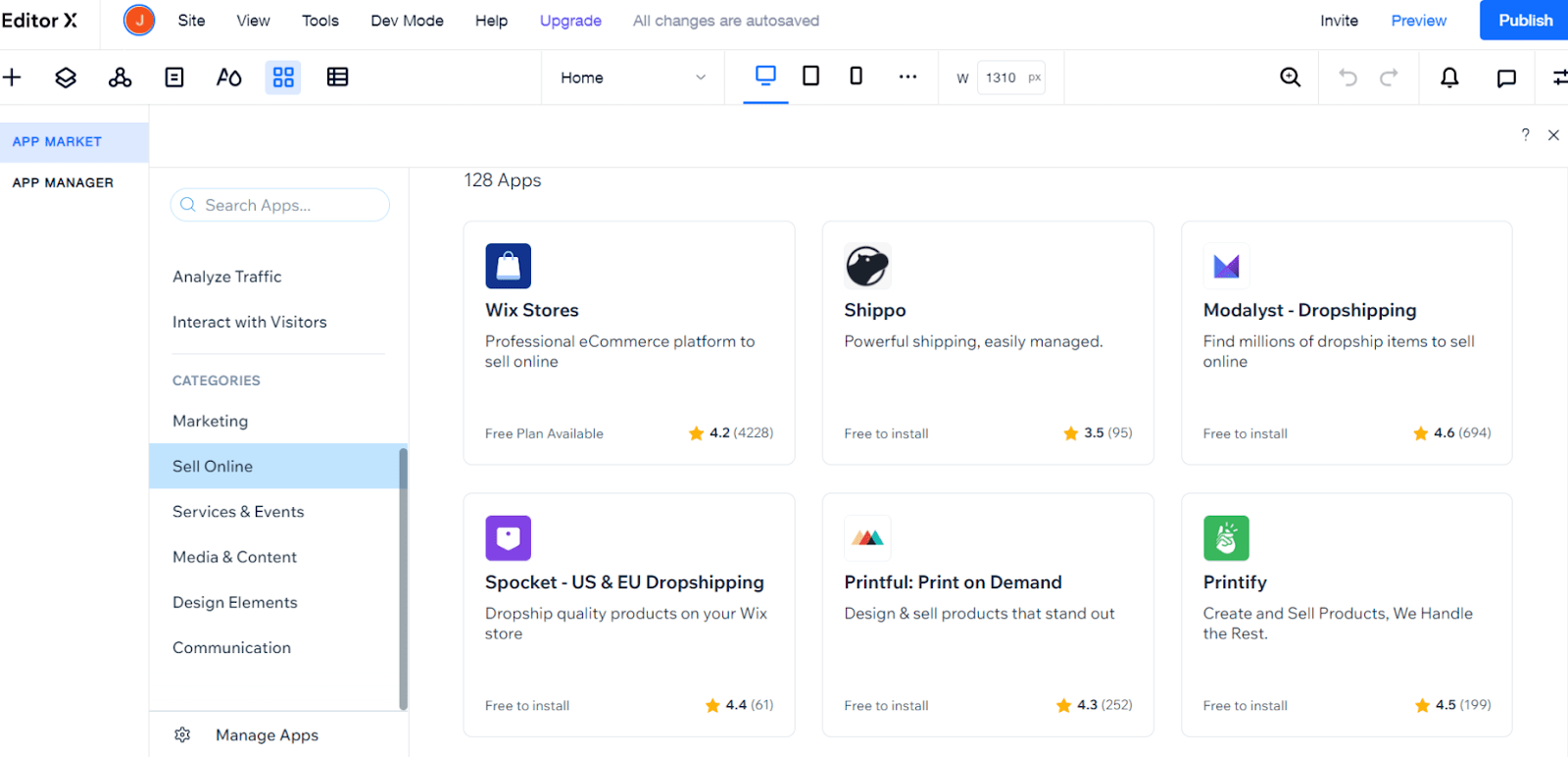Click the App Market grid icon
The image size is (1568, 757).
[x=283, y=77]
